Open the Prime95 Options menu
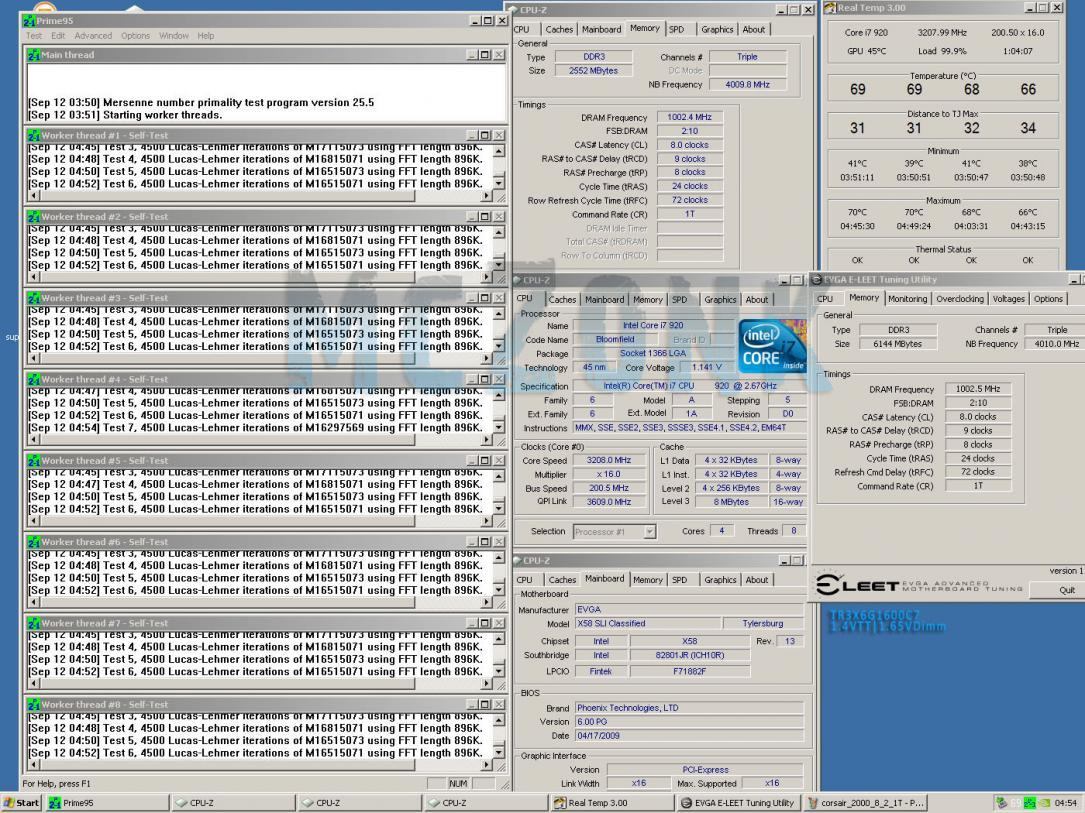This screenshot has height=813, width=1085. (x=135, y=35)
